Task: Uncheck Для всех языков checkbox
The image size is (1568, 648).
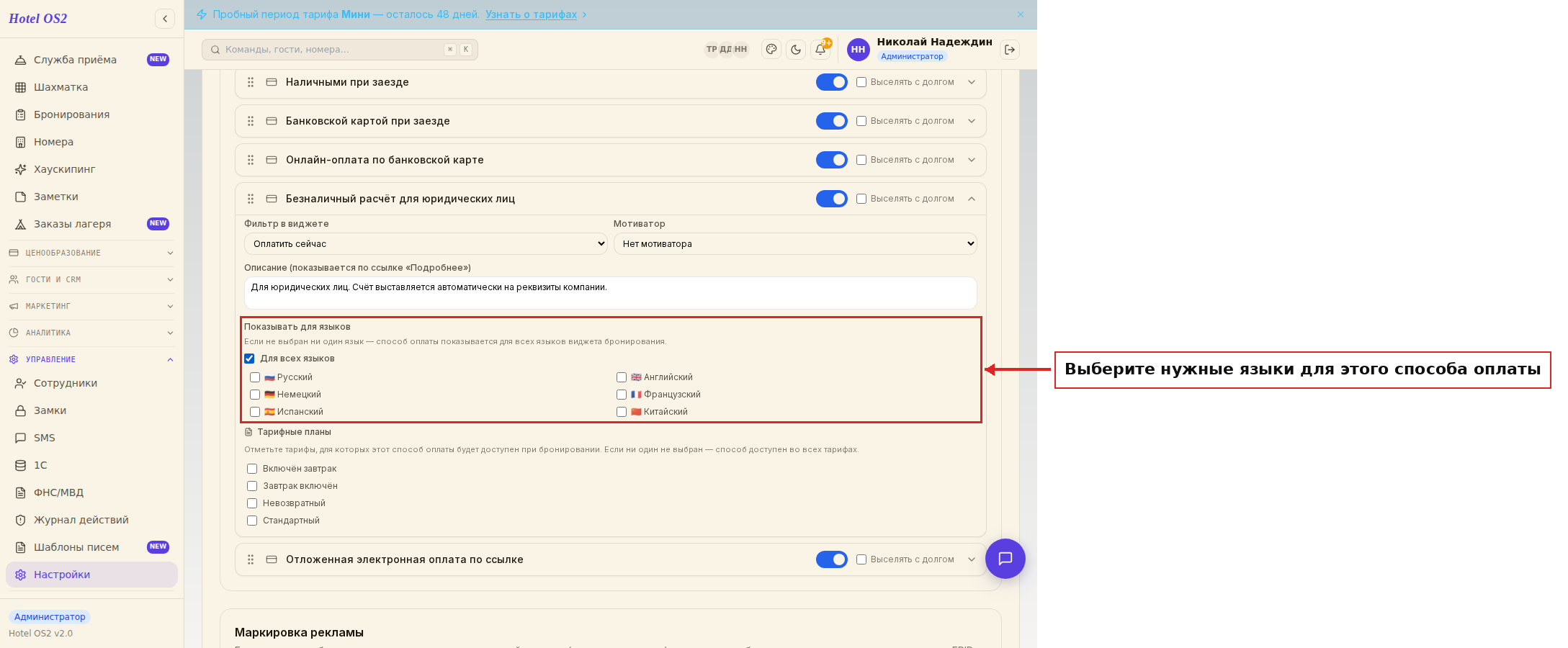Action: (249, 359)
